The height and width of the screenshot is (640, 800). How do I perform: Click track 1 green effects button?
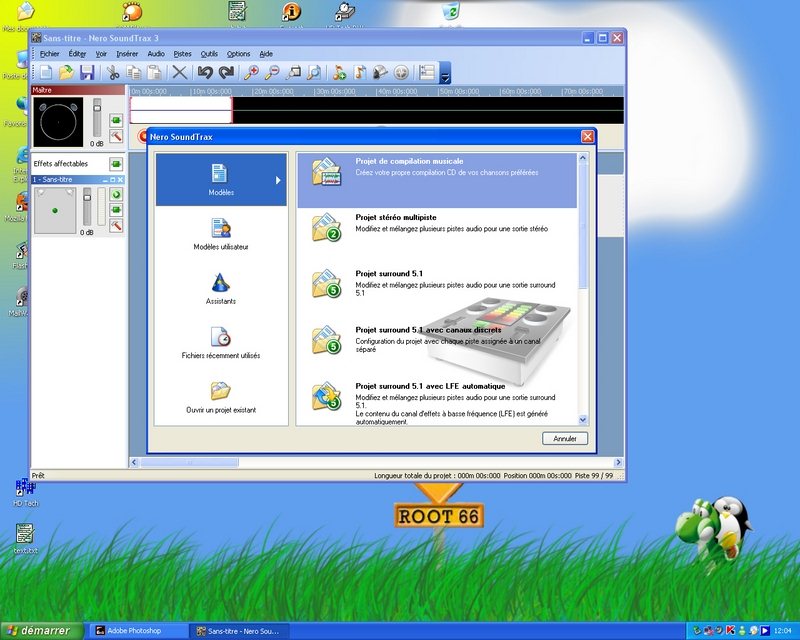click(116, 210)
